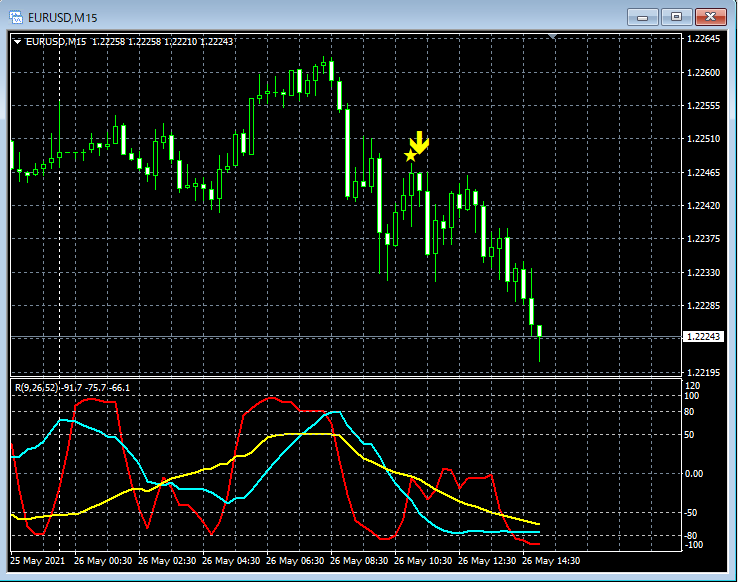Select the current price label 1.22243

click(703, 337)
